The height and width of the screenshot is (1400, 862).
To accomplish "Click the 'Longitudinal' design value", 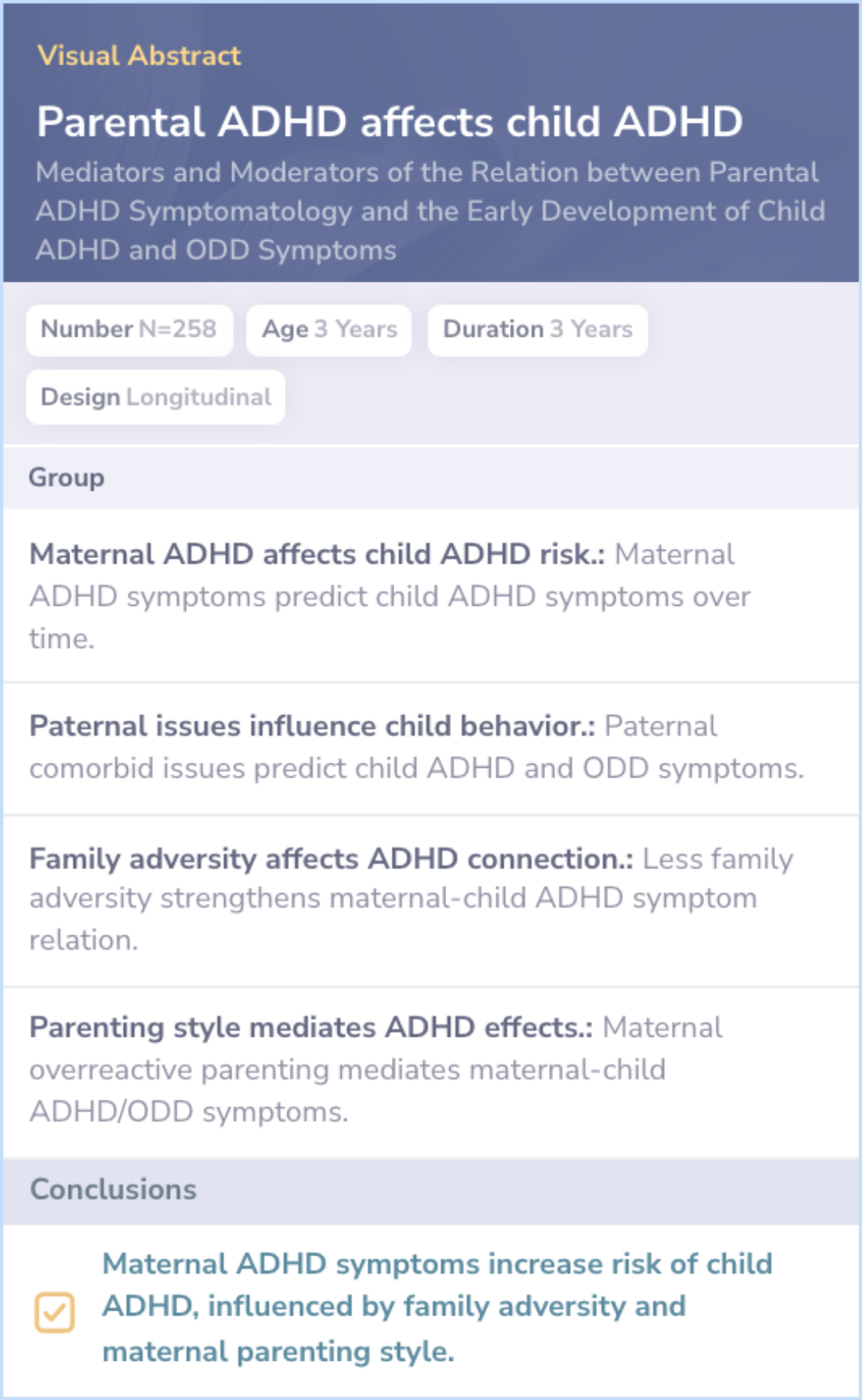I will point(199,397).
